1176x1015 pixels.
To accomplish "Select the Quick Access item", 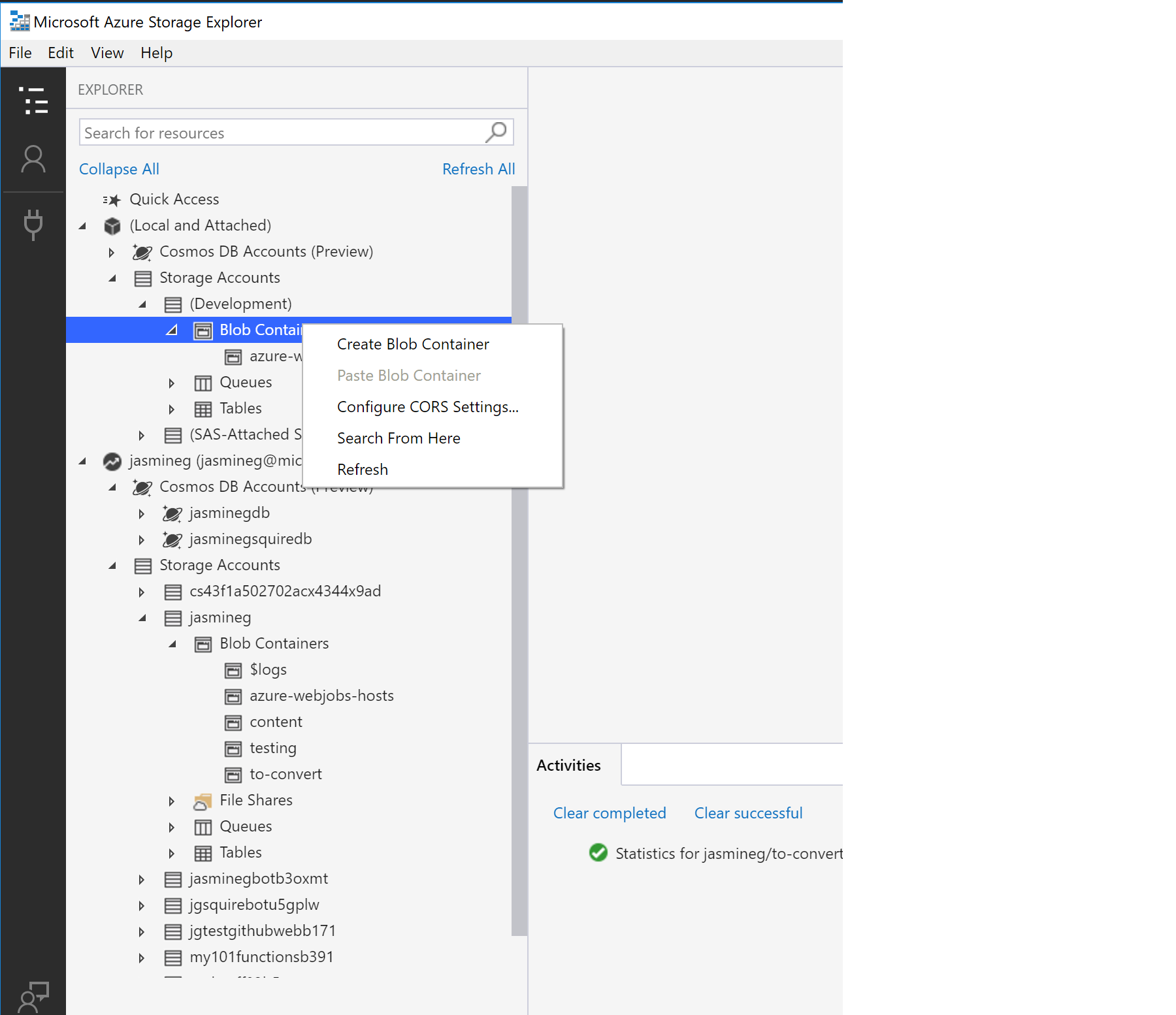I will (174, 200).
